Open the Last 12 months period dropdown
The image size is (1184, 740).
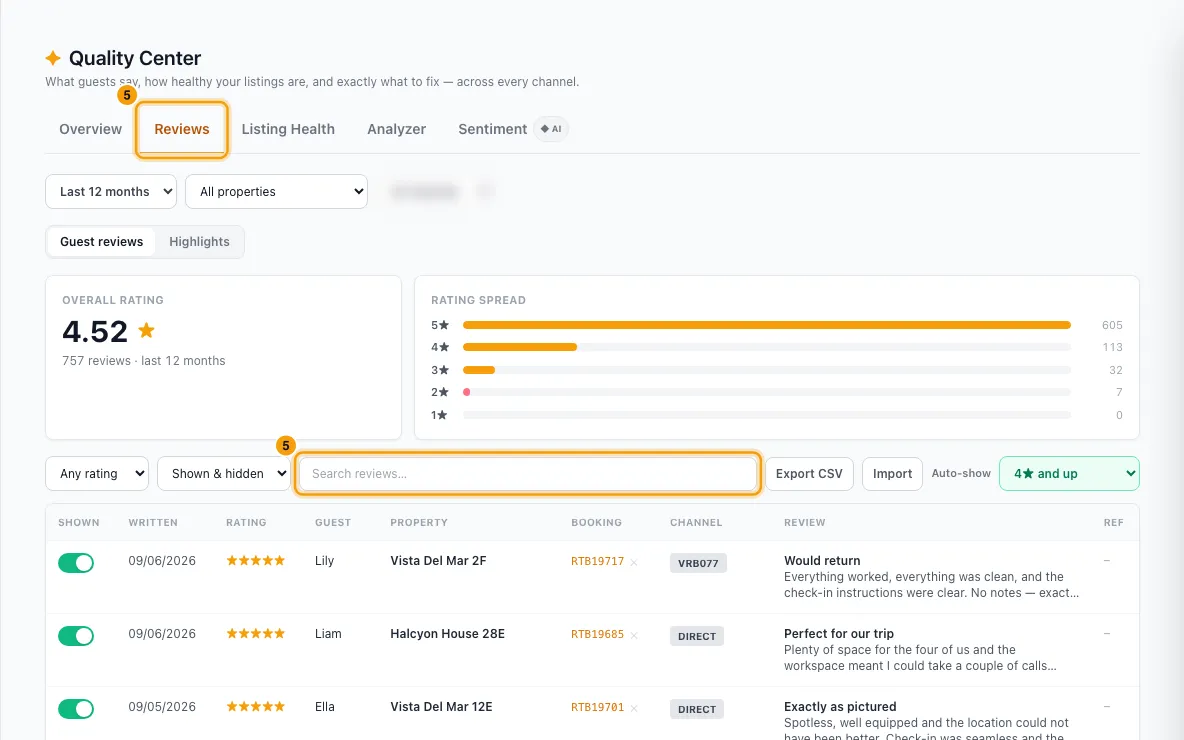click(x=111, y=192)
